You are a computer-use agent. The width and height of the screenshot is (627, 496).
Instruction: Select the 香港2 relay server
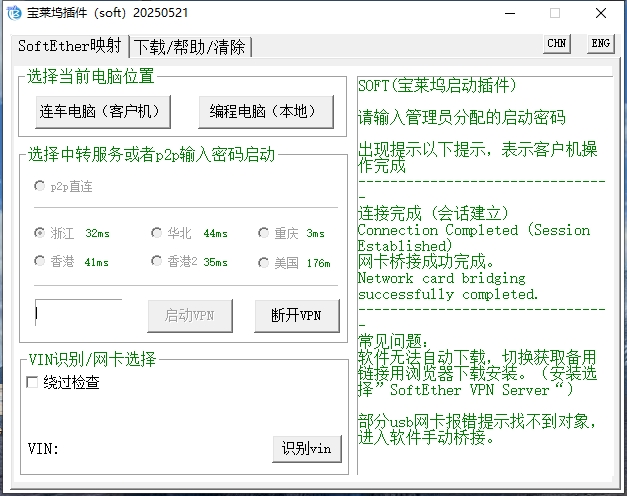(157, 262)
